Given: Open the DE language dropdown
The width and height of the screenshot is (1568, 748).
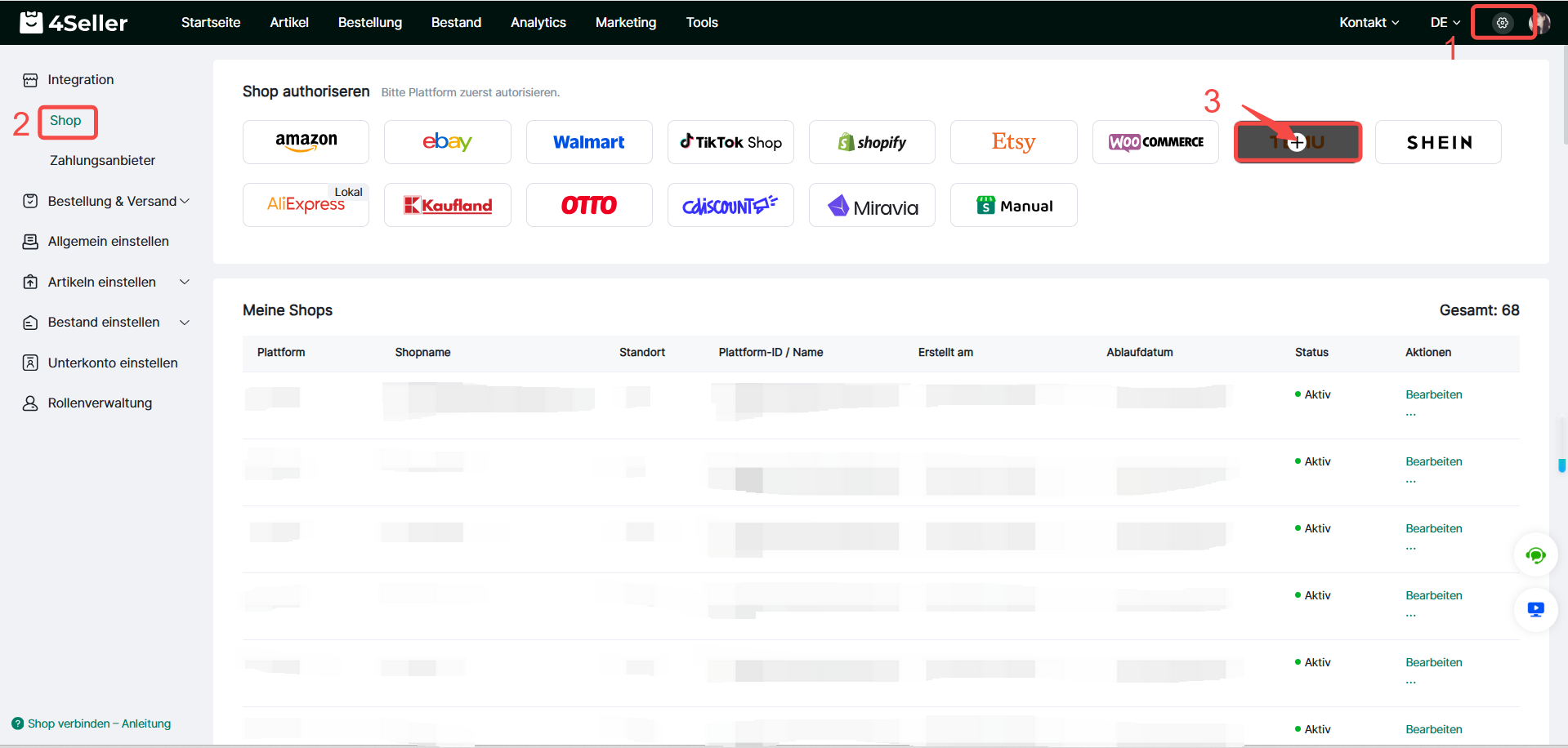Looking at the screenshot, I should pyautogui.click(x=1445, y=23).
